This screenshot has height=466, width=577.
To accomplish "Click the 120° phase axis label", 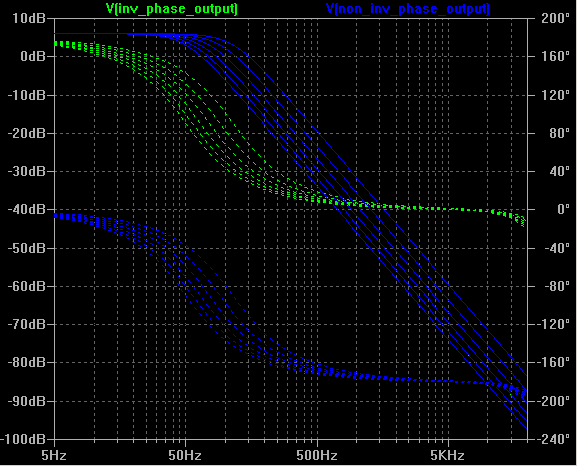I will point(556,95).
